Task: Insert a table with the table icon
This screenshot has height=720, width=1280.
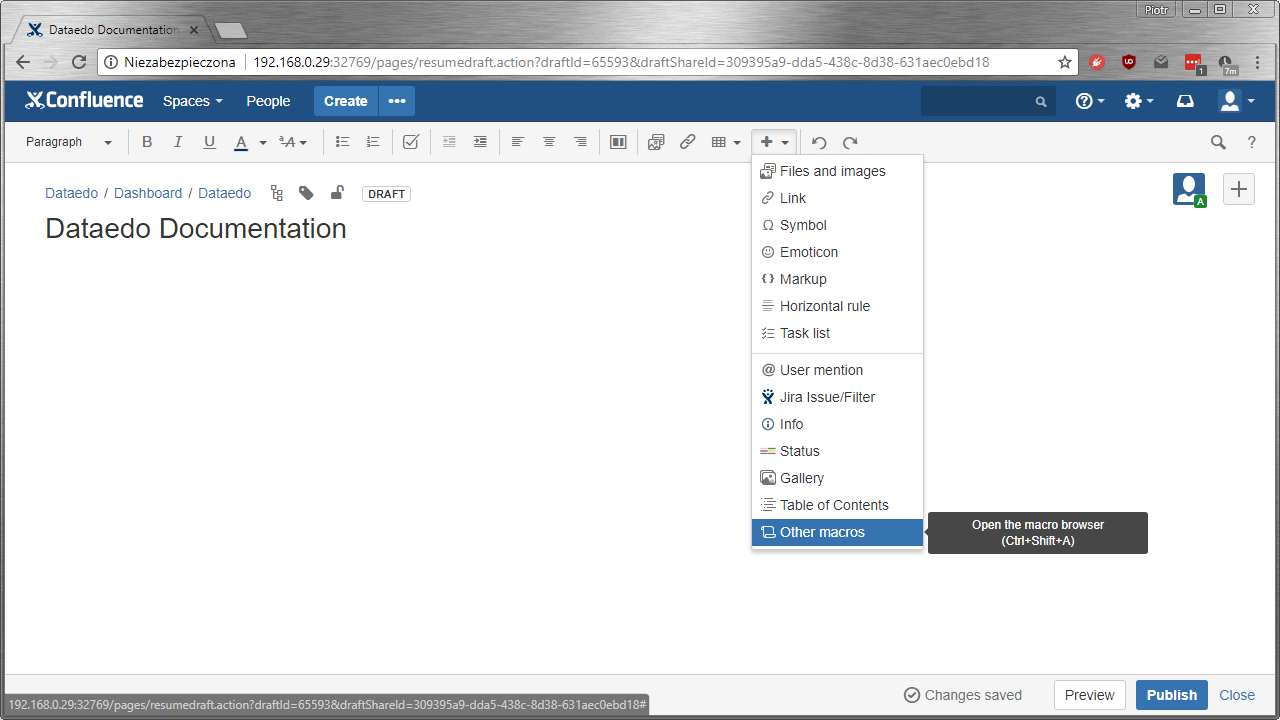Action: click(x=719, y=141)
